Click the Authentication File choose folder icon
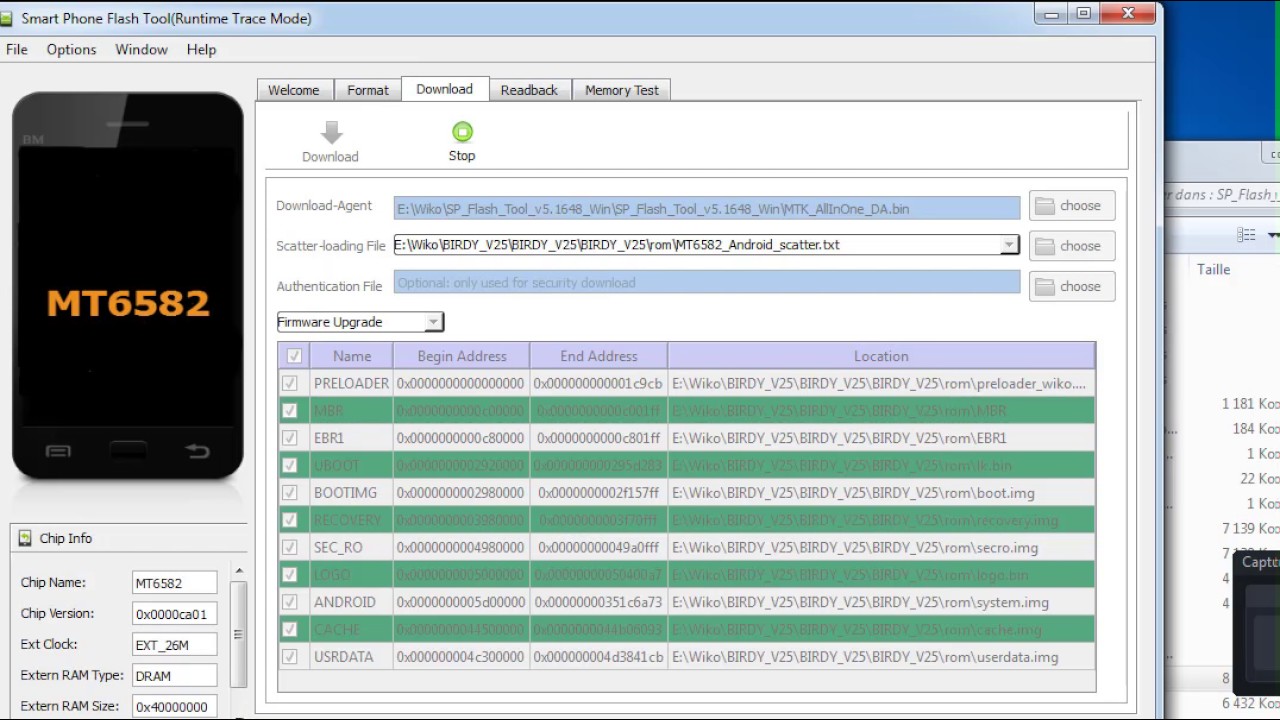1280x720 pixels. click(x=1045, y=287)
